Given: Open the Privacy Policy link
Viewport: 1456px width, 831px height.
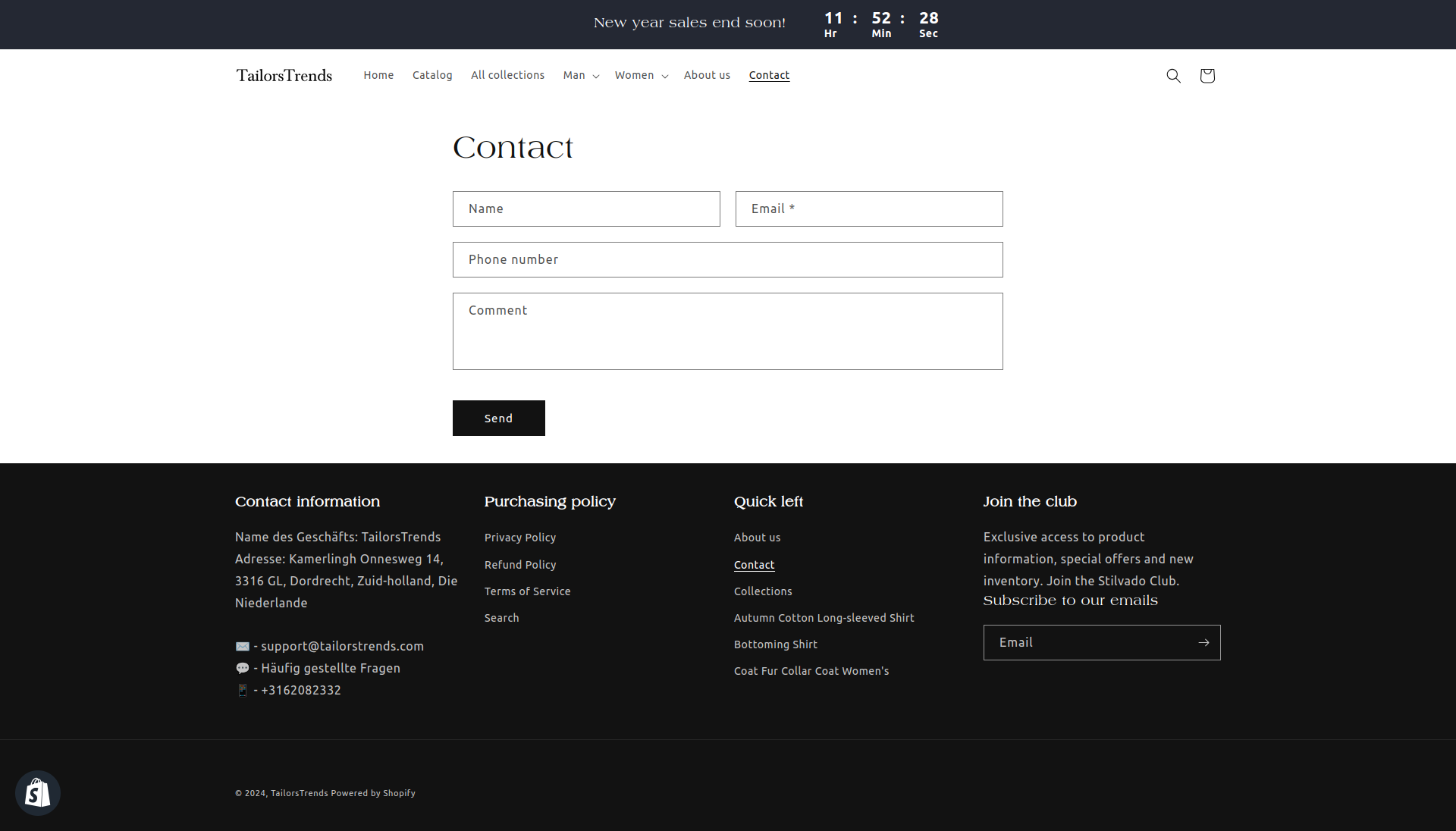Looking at the screenshot, I should click(x=520, y=538).
